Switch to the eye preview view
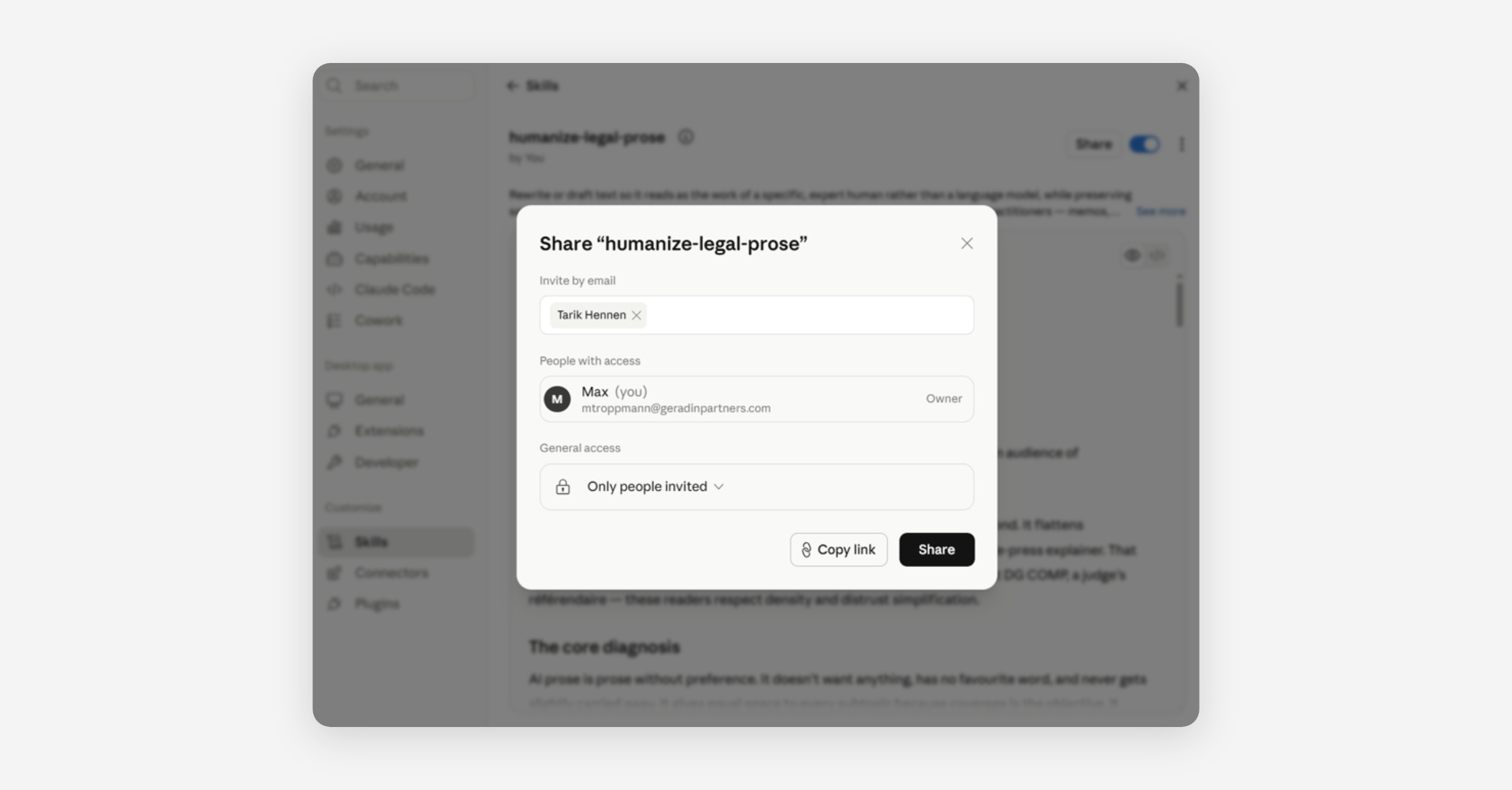 coord(1132,255)
